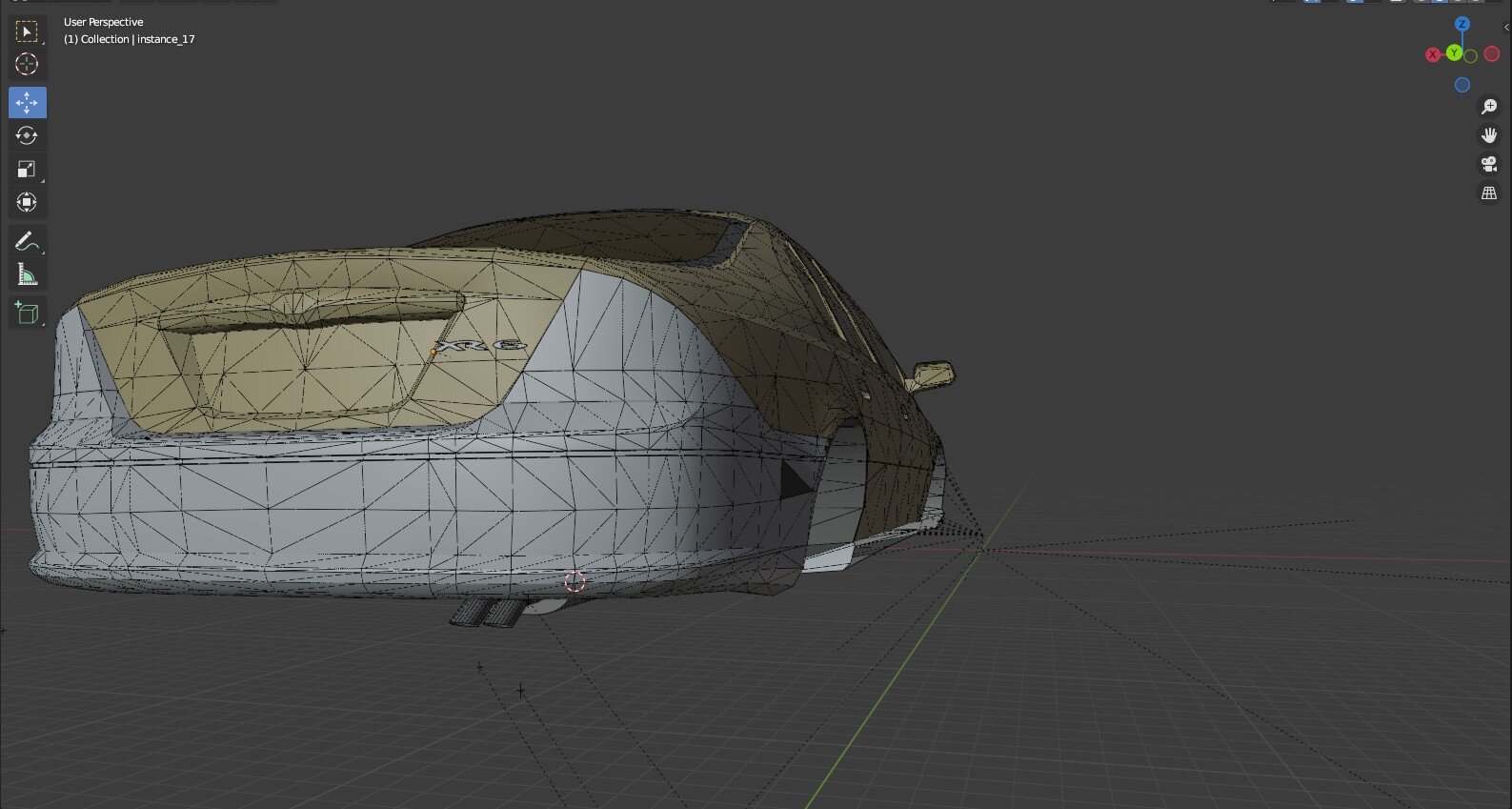Image resolution: width=1512 pixels, height=809 pixels.
Task: Click the zoom magnifier viewport button
Action: (1488, 107)
